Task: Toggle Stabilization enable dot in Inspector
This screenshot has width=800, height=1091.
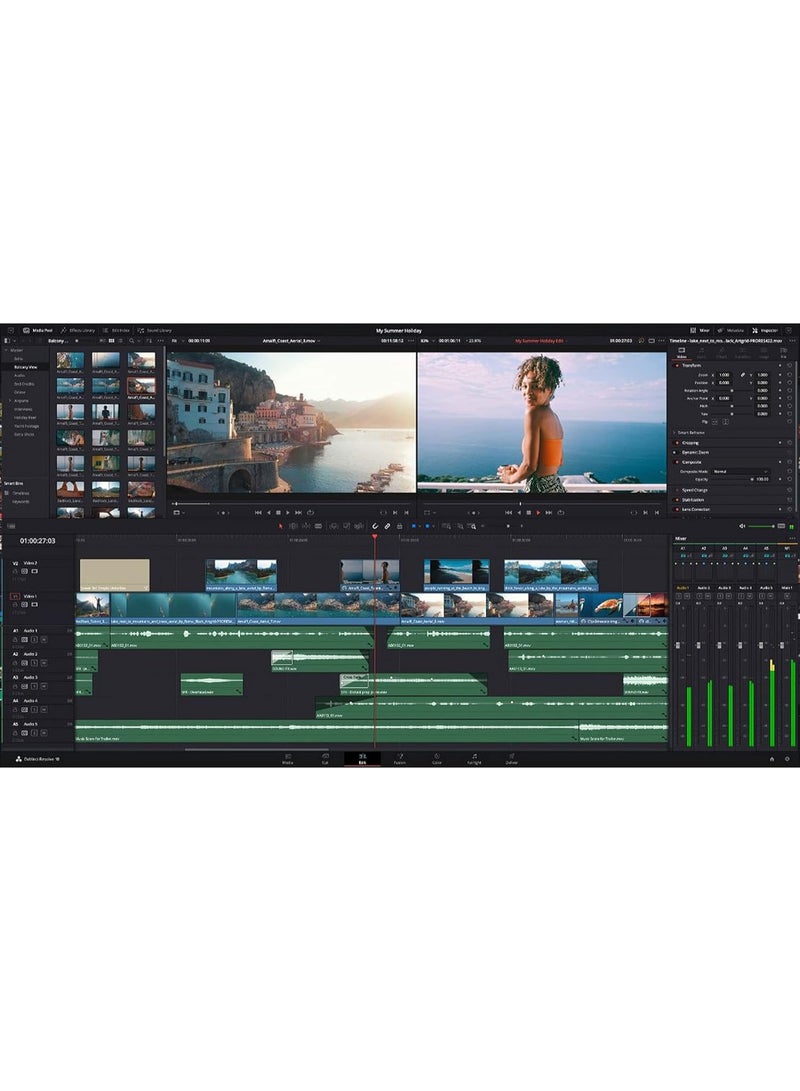Action: click(677, 500)
